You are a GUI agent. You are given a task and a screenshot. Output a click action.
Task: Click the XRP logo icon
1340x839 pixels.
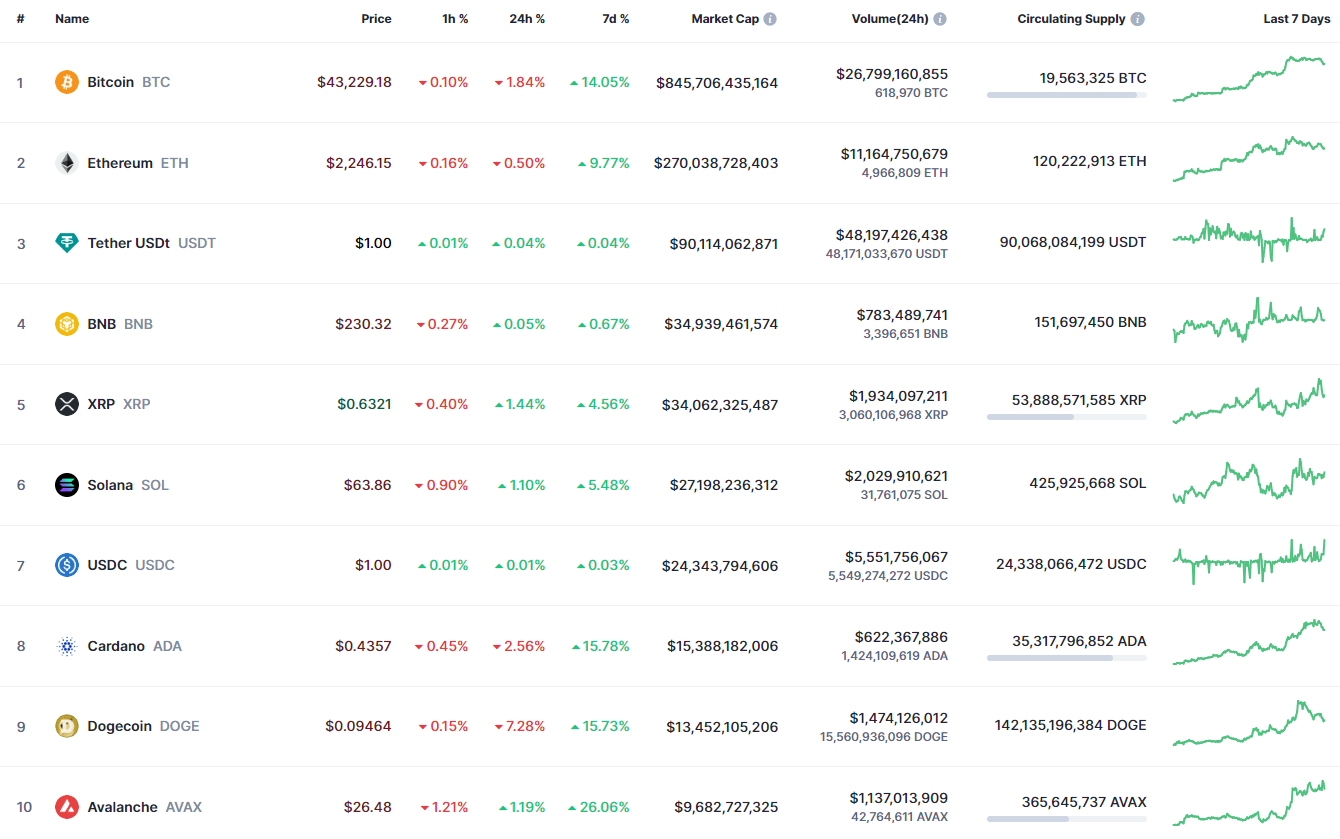click(x=67, y=404)
